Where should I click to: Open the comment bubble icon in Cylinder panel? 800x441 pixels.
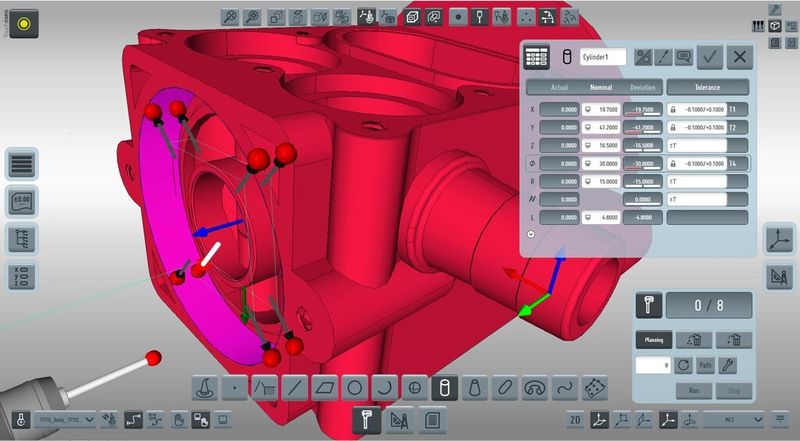click(683, 57)
